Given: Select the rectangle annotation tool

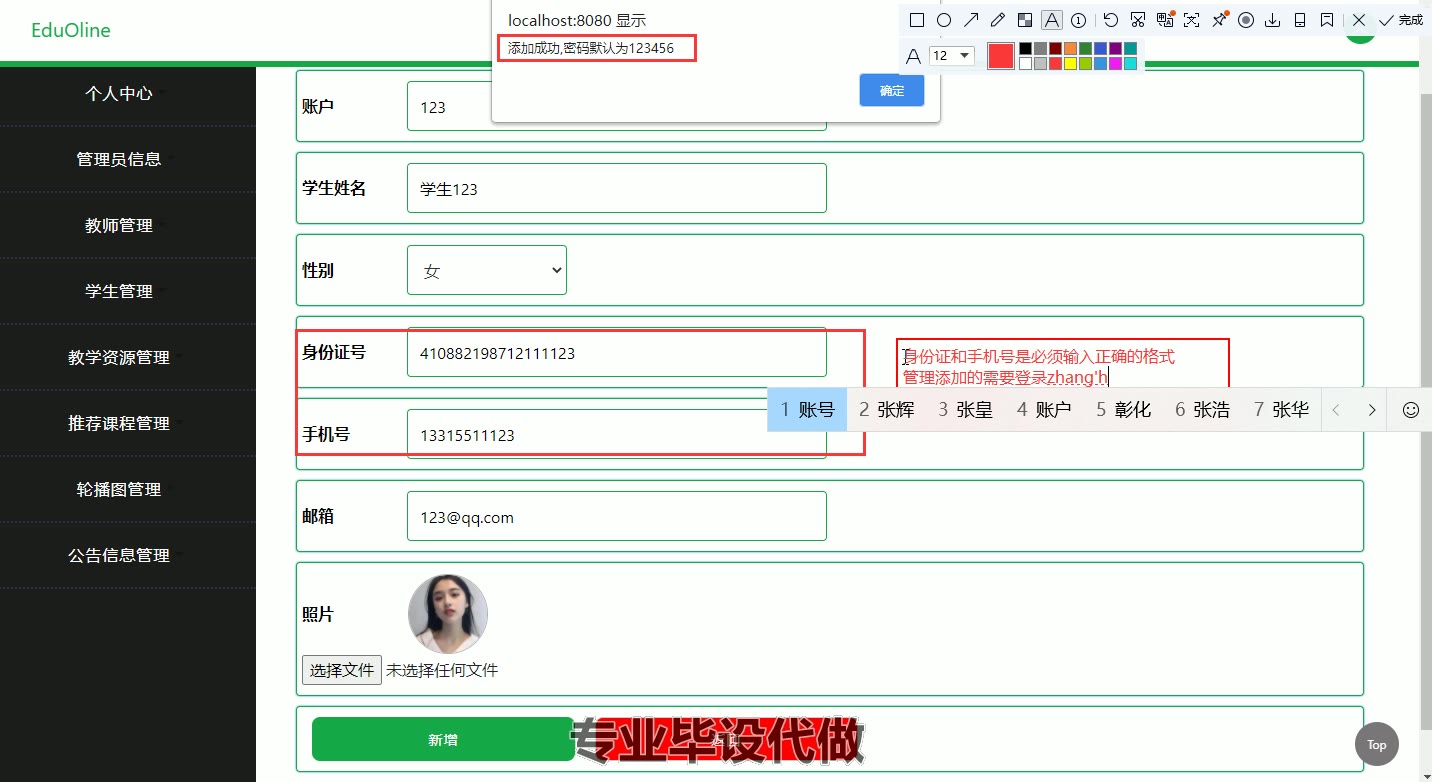Looking at the screenshot, I should tap(917, 20).
